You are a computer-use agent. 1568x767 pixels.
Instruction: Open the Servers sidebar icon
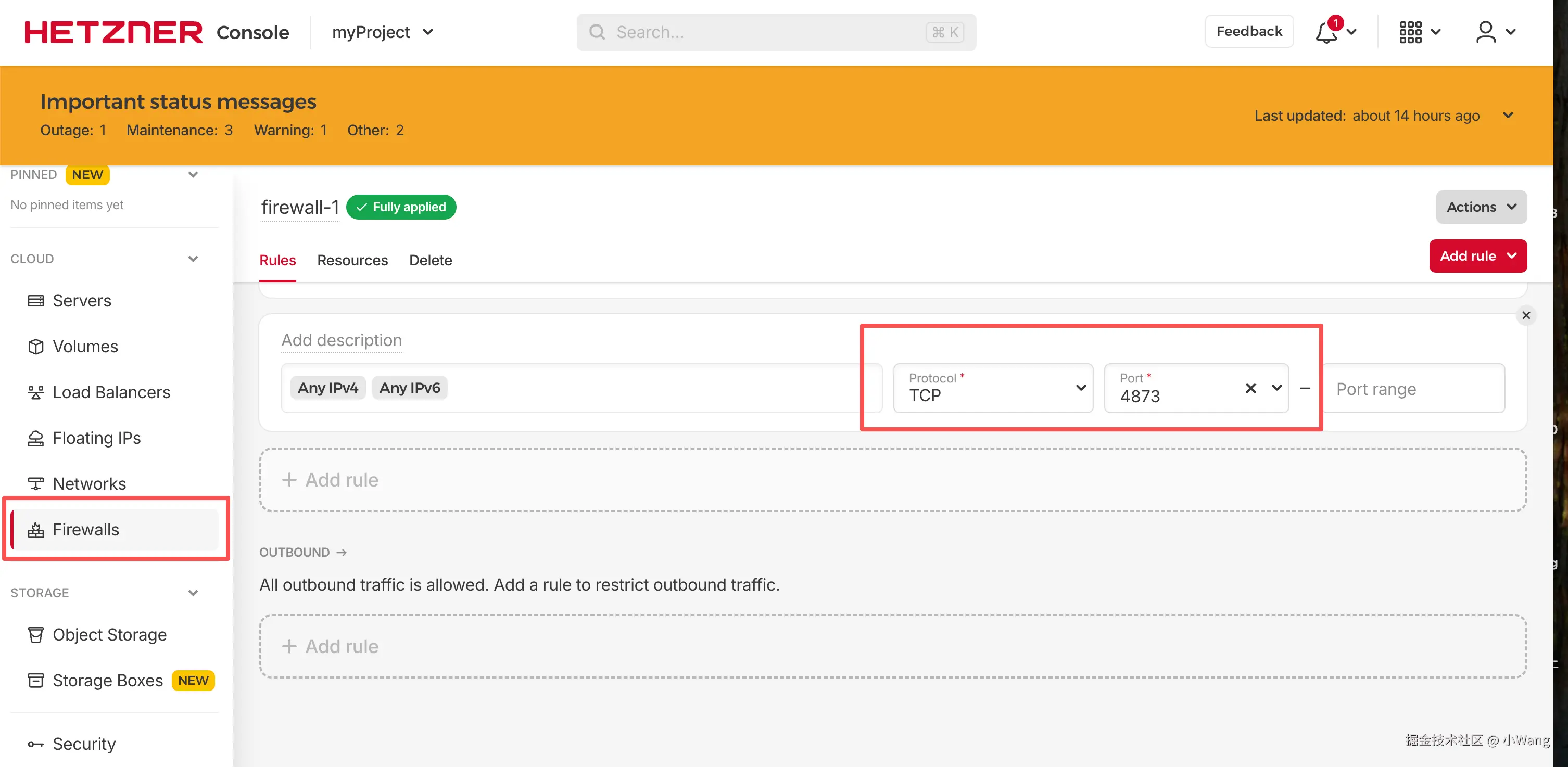point(36,300)
